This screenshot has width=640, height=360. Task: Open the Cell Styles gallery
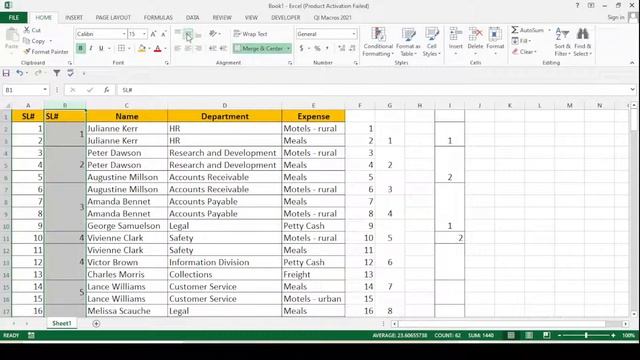[x=431, y=42]
